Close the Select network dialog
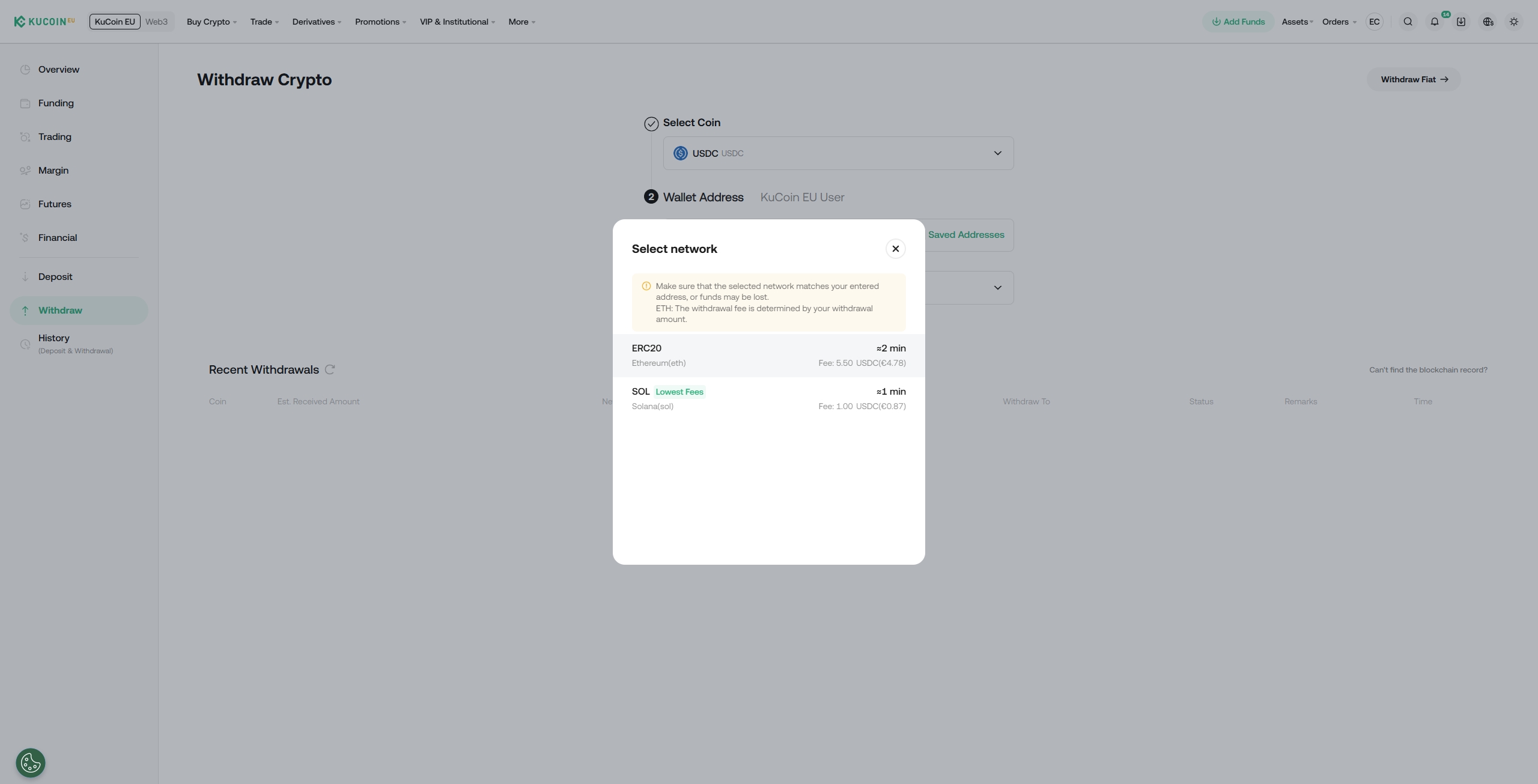Screen dimensions: 1538x784 pos(896,249)
